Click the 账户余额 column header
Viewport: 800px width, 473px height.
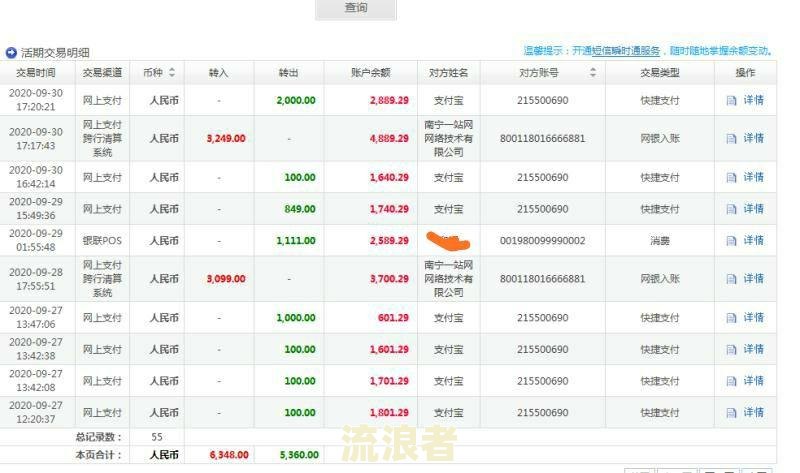tap(370, 73)
